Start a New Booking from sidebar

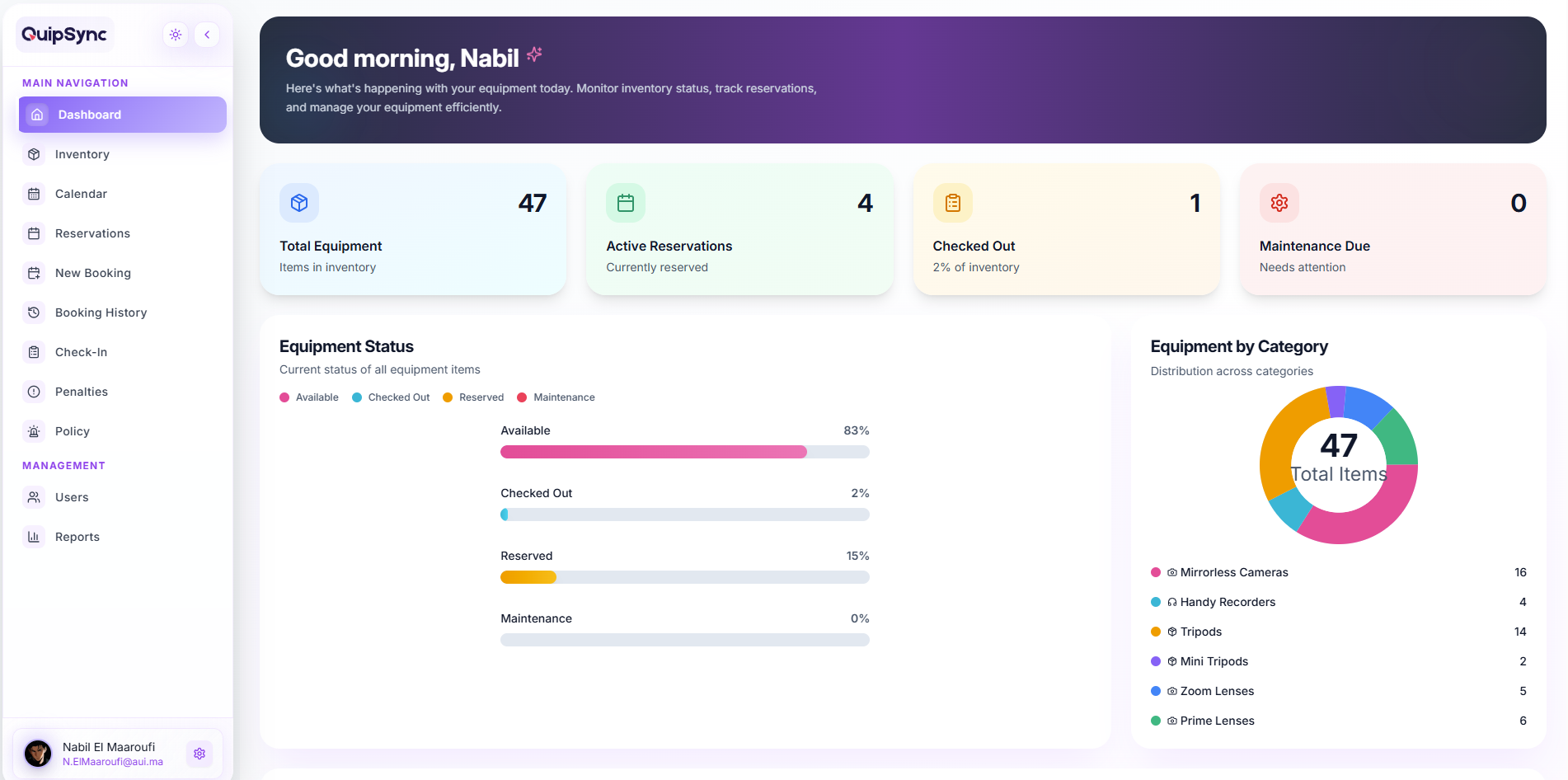point(92,273)
